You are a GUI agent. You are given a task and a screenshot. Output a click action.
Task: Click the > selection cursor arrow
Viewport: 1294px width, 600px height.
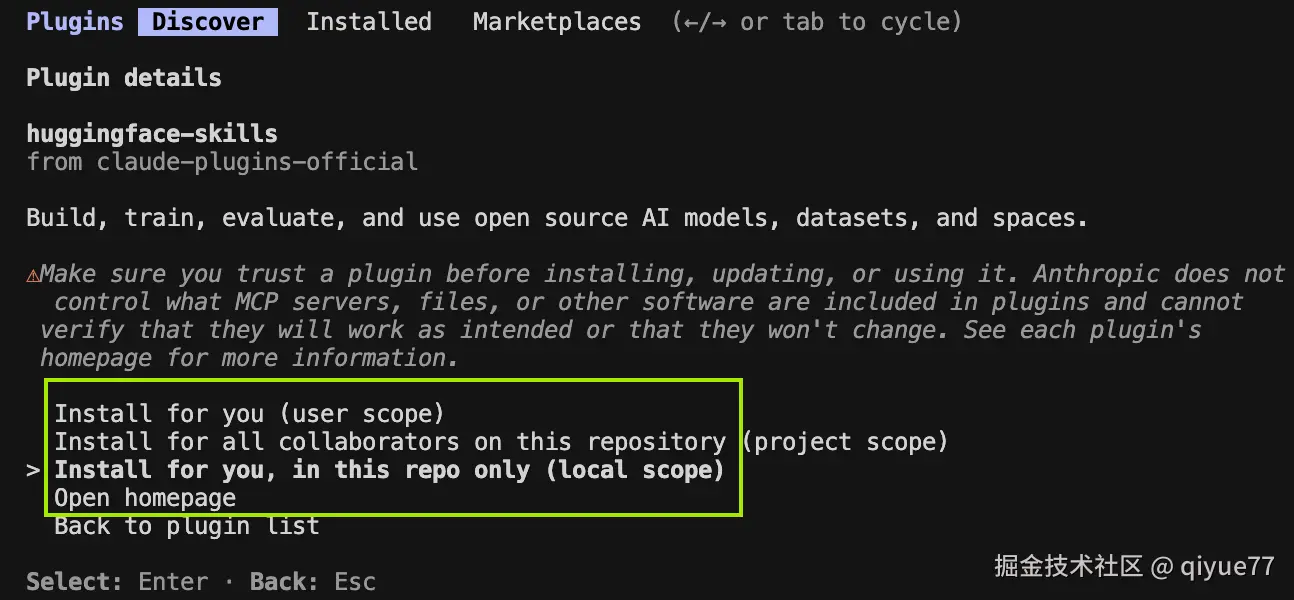(33, 470)
